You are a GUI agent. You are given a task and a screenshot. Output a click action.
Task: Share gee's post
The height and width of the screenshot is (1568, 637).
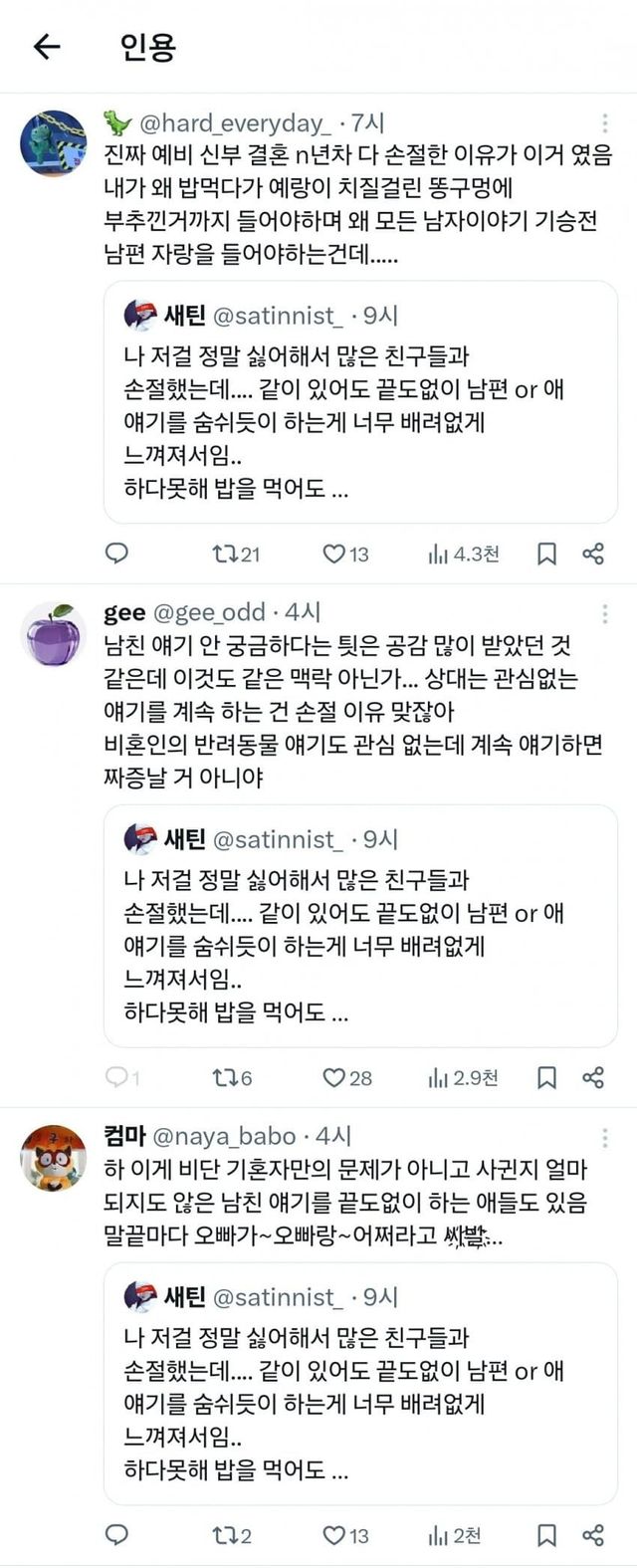593,1077
